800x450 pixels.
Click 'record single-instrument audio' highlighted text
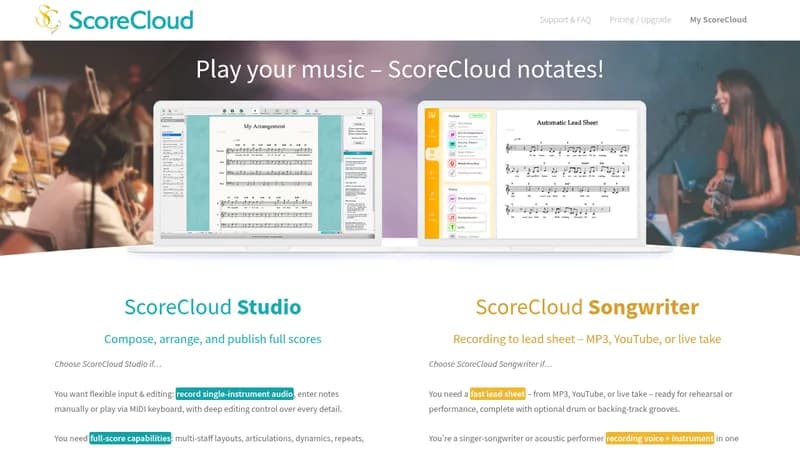[x=235, y=394]
